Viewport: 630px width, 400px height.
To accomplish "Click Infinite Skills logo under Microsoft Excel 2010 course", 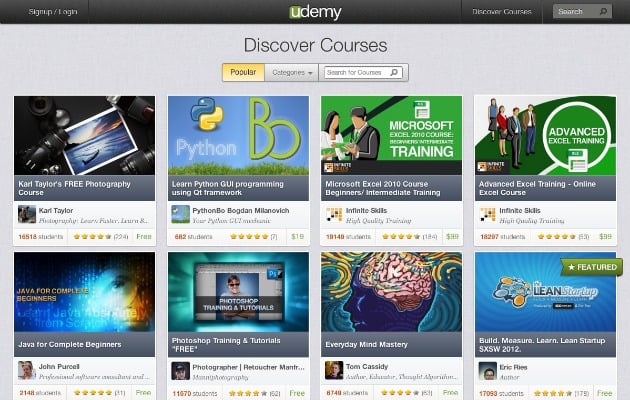I will (x=334, y=214).
